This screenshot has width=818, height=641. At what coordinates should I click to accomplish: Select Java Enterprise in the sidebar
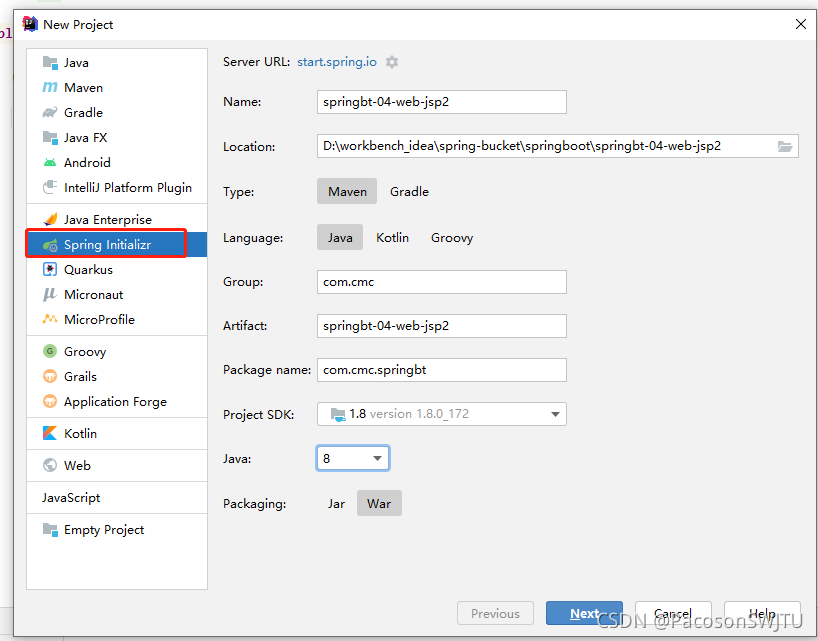[x=117, y=220]
